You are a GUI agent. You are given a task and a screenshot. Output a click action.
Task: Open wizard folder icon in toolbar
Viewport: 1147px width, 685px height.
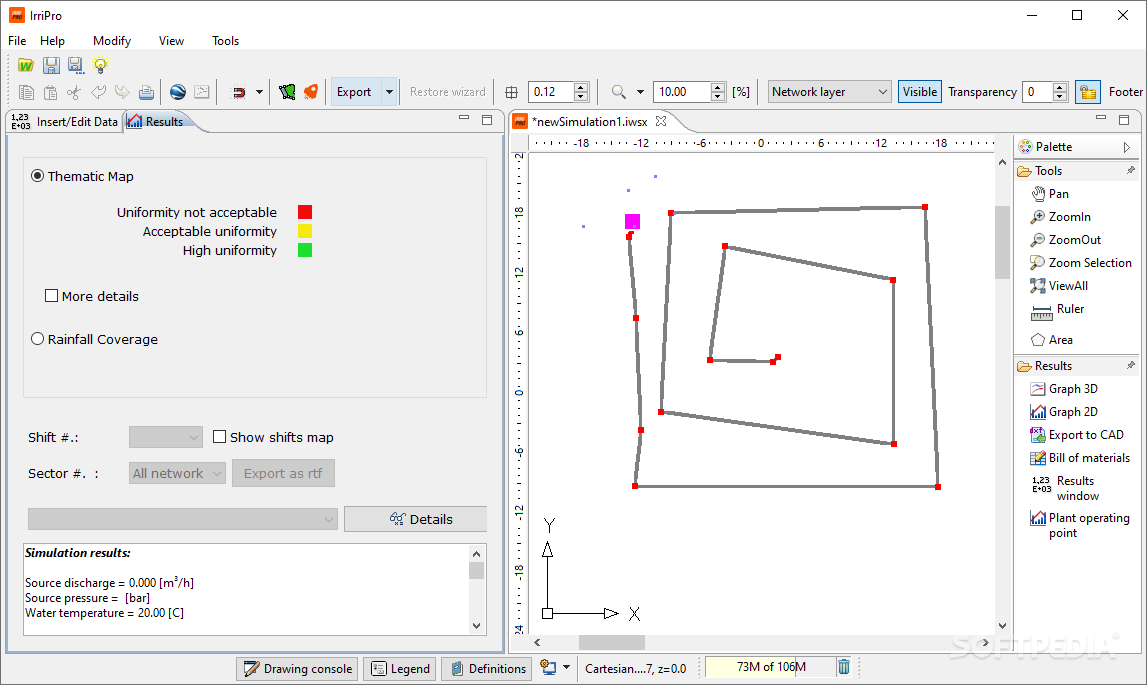[x=26, y=66]
